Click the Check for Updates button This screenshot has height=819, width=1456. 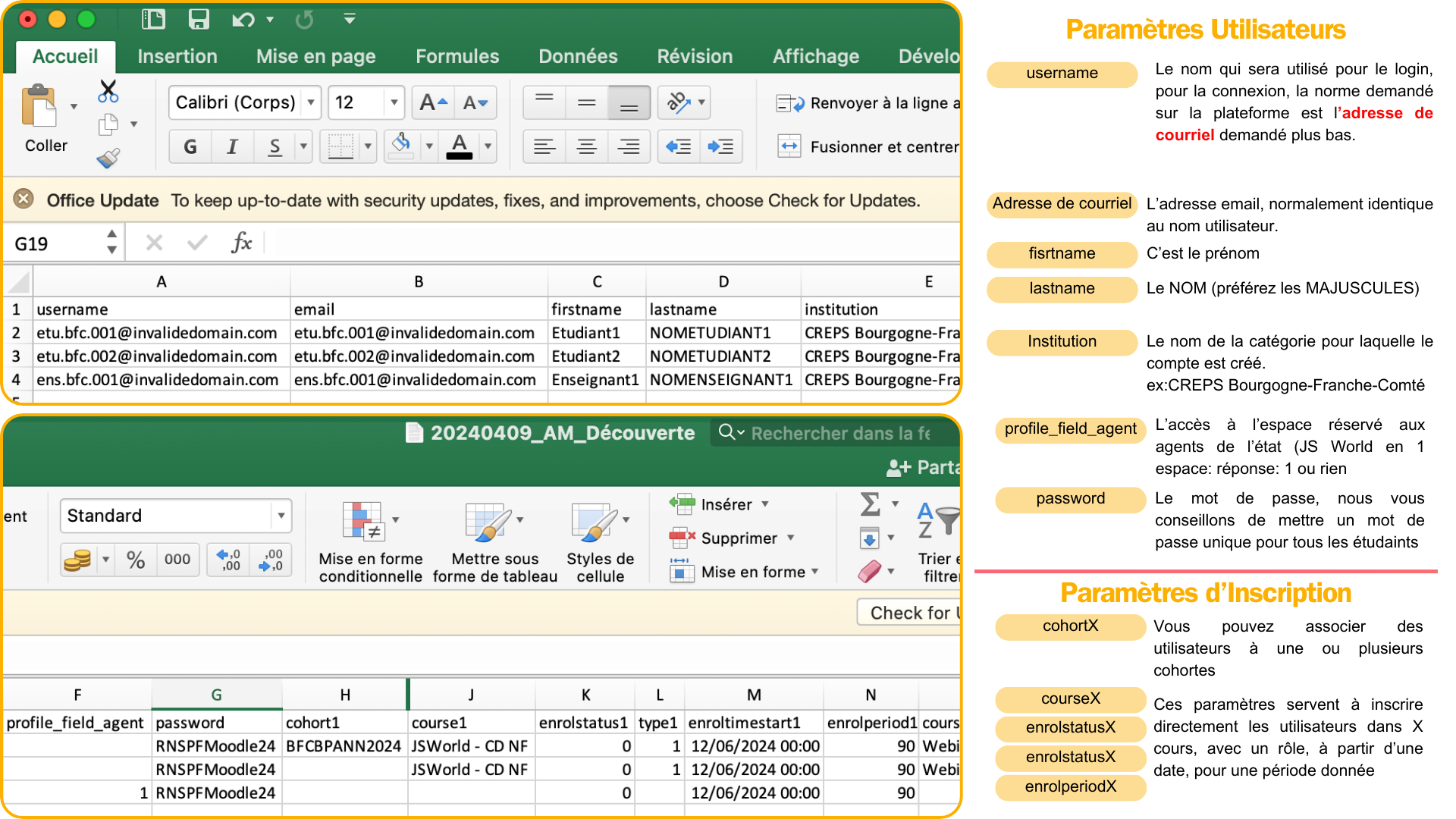(x=910, y=613)
